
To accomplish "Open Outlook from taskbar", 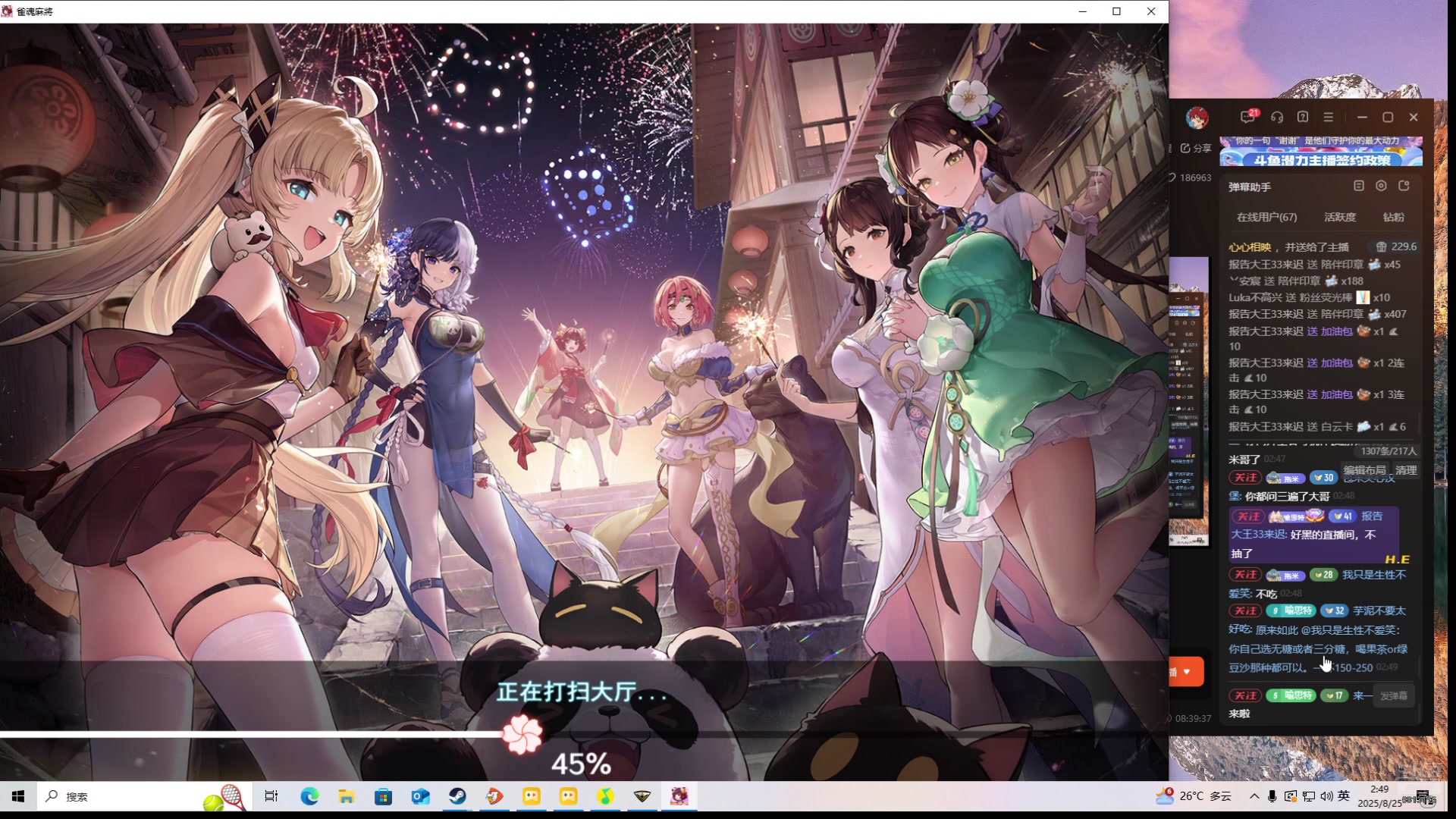I will click(x=420, y=796).
